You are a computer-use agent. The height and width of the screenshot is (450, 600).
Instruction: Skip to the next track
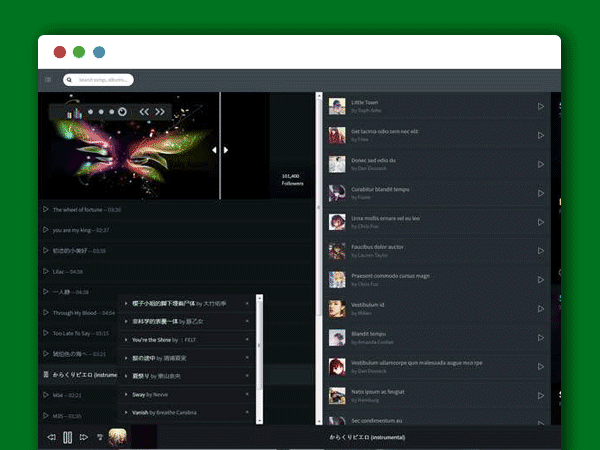[84, 437]
